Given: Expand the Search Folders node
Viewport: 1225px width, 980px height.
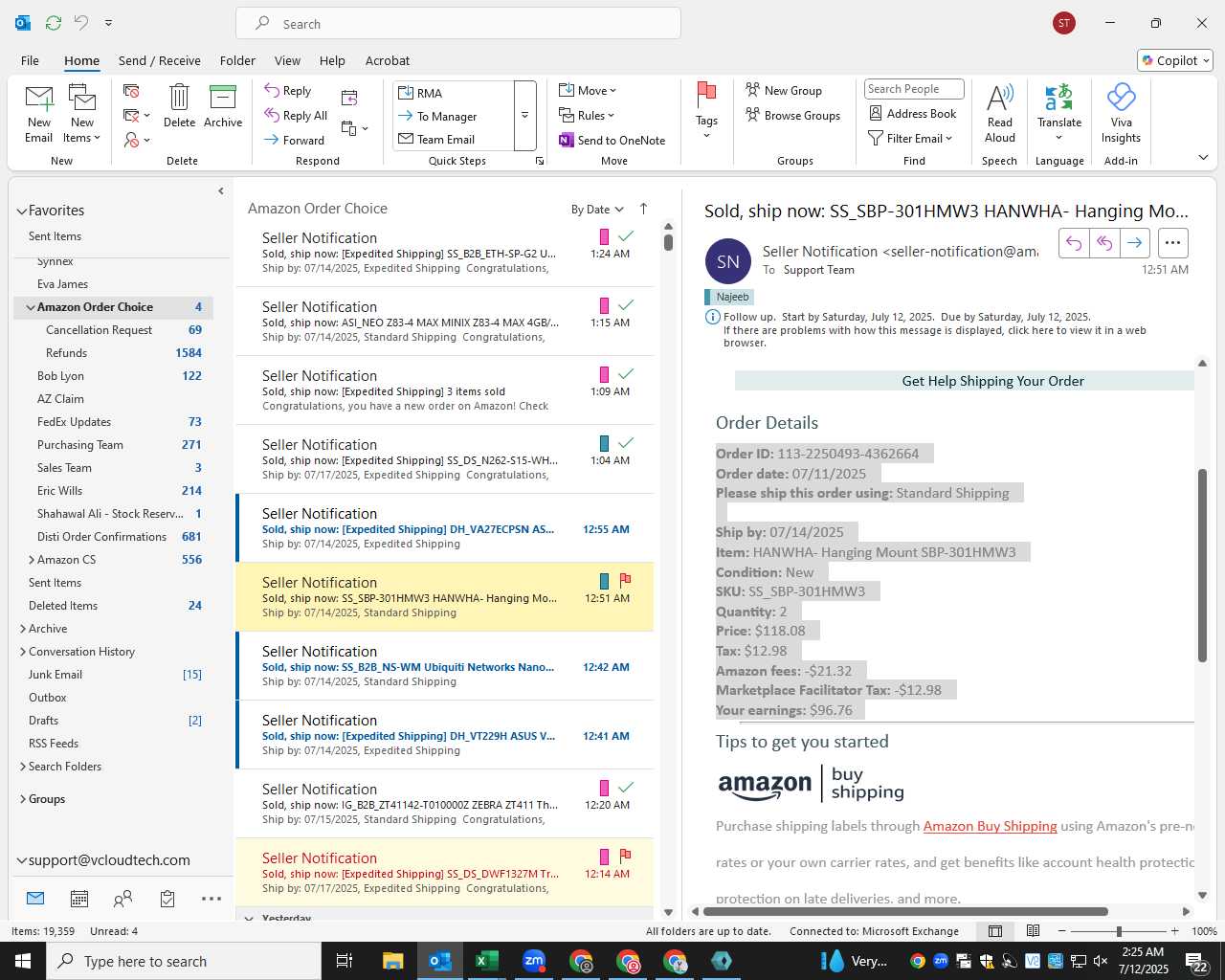Looking at the screenshot, I should [x=23, y=767].
